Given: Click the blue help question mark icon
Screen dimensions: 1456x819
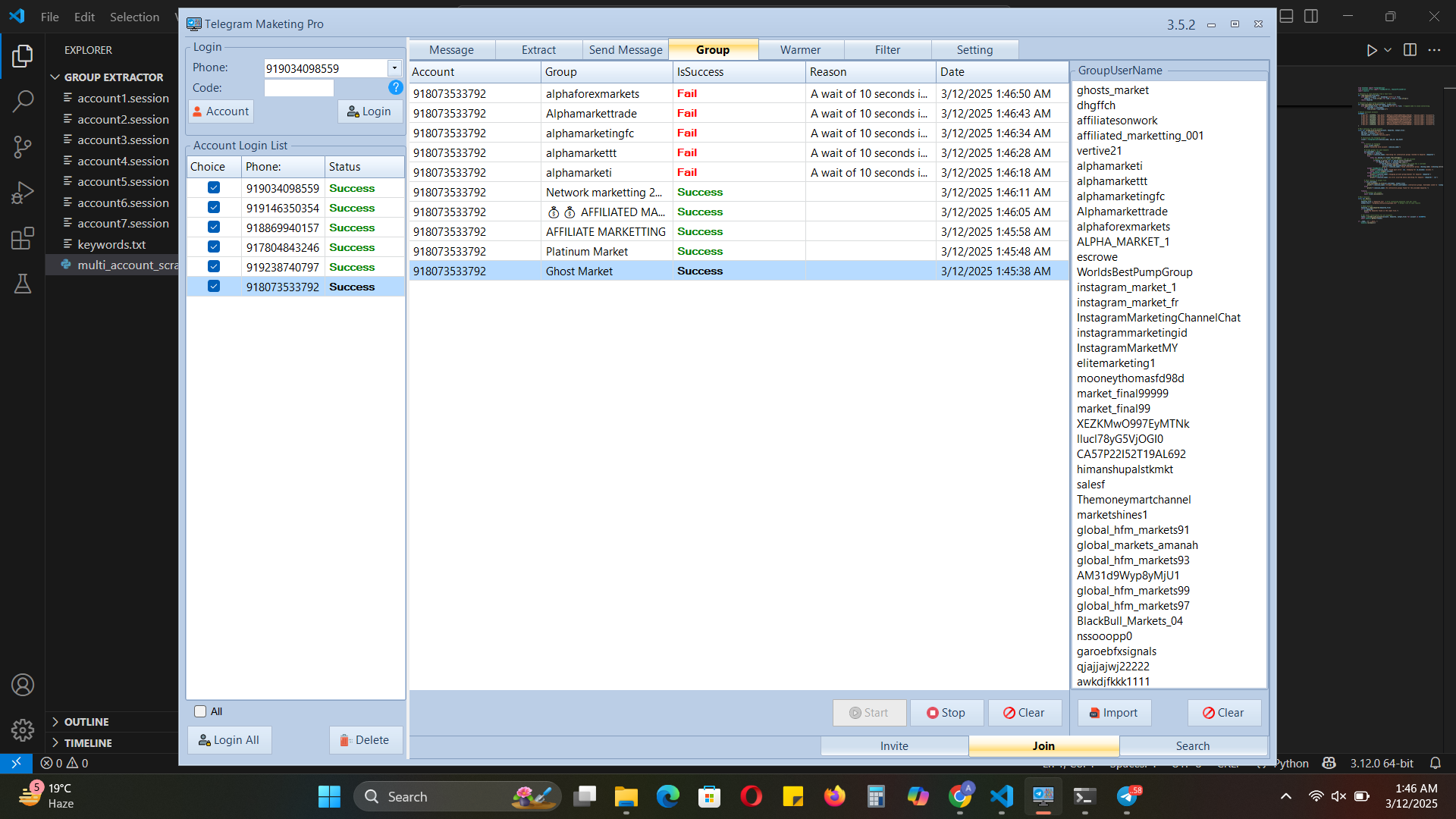Looking at the screenshot, I should point(395,88).
